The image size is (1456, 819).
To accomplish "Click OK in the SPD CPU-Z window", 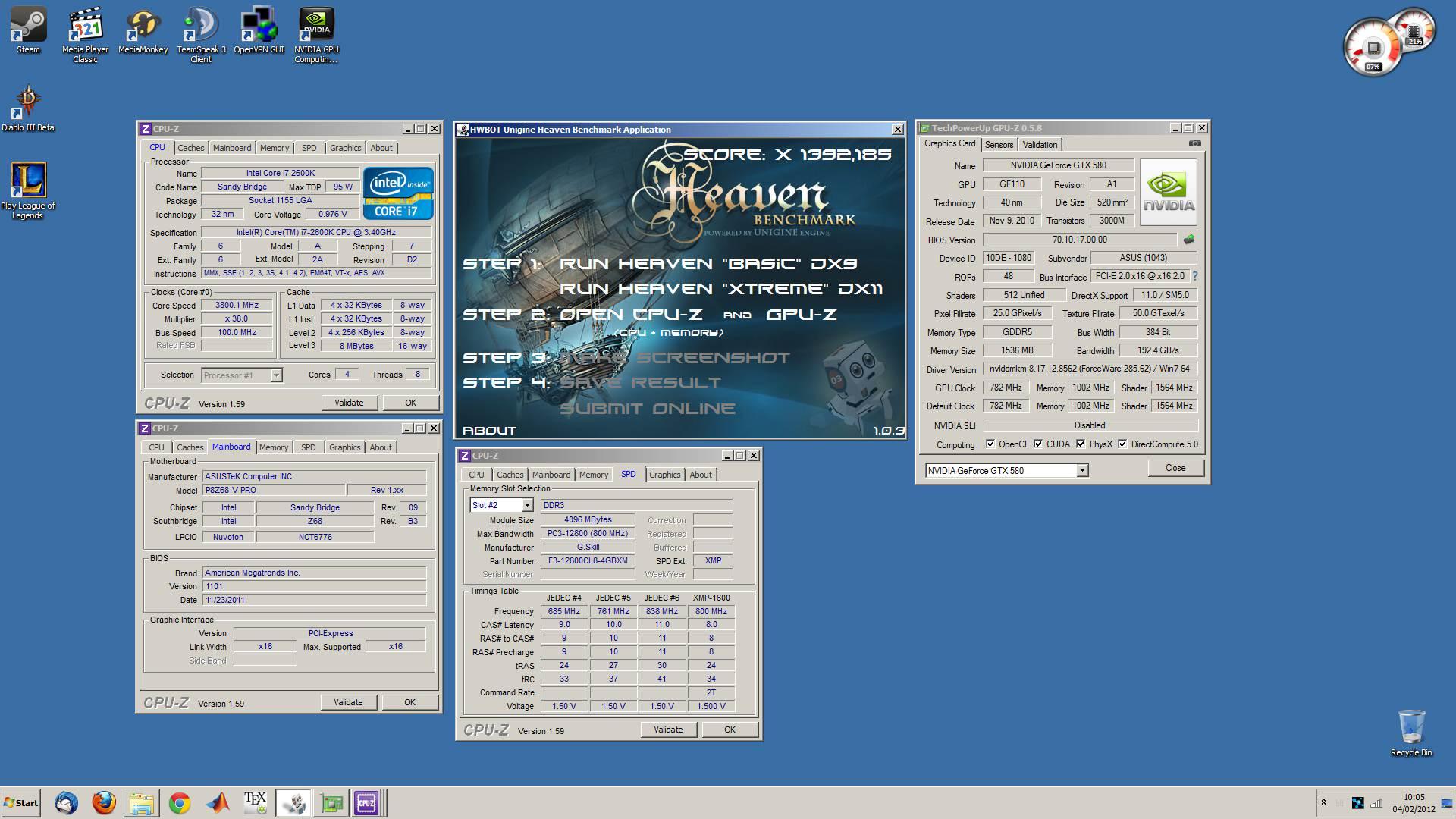I will [x=730, y=730].
